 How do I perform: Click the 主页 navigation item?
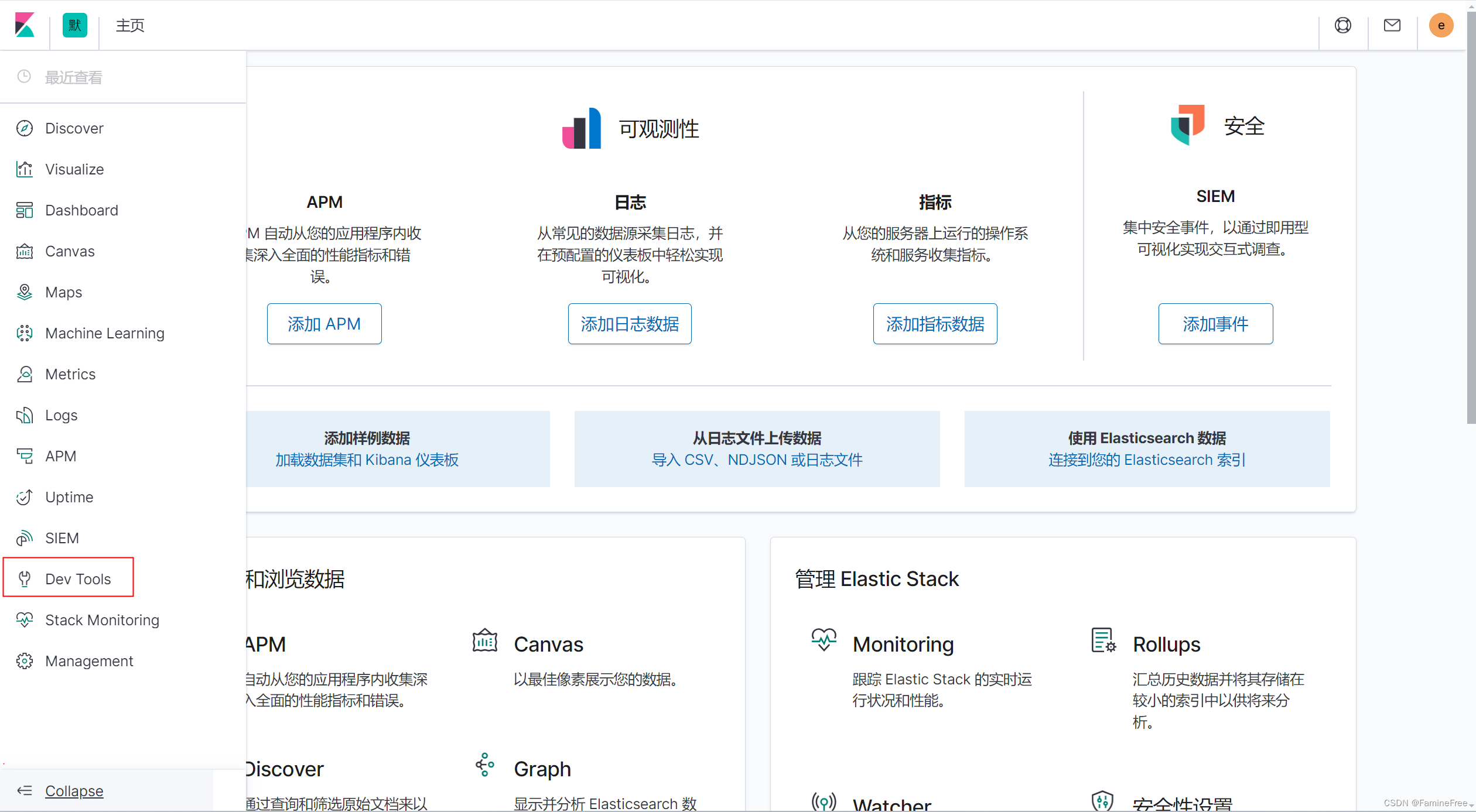[x=129, y=25]
